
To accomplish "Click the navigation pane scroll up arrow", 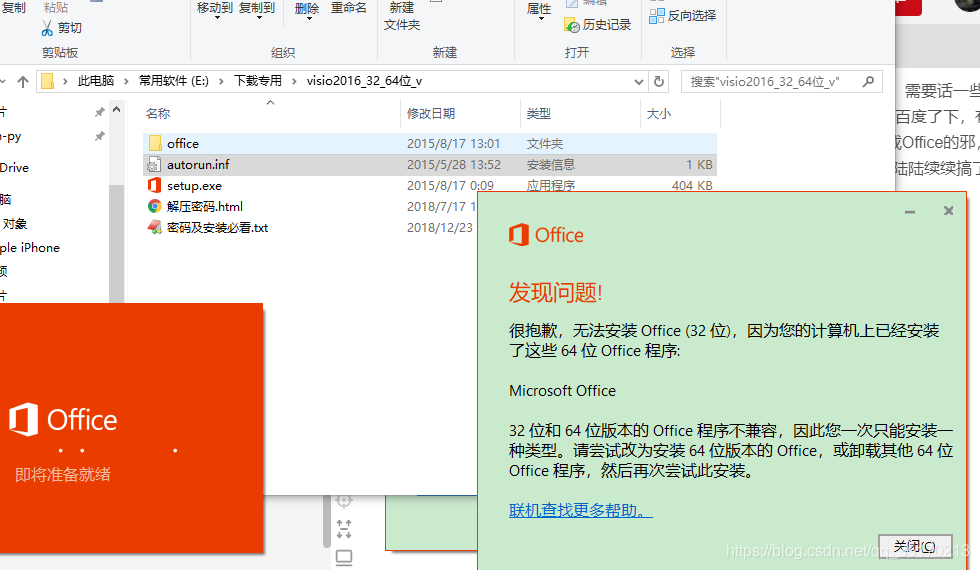I will tap(116, 109).
